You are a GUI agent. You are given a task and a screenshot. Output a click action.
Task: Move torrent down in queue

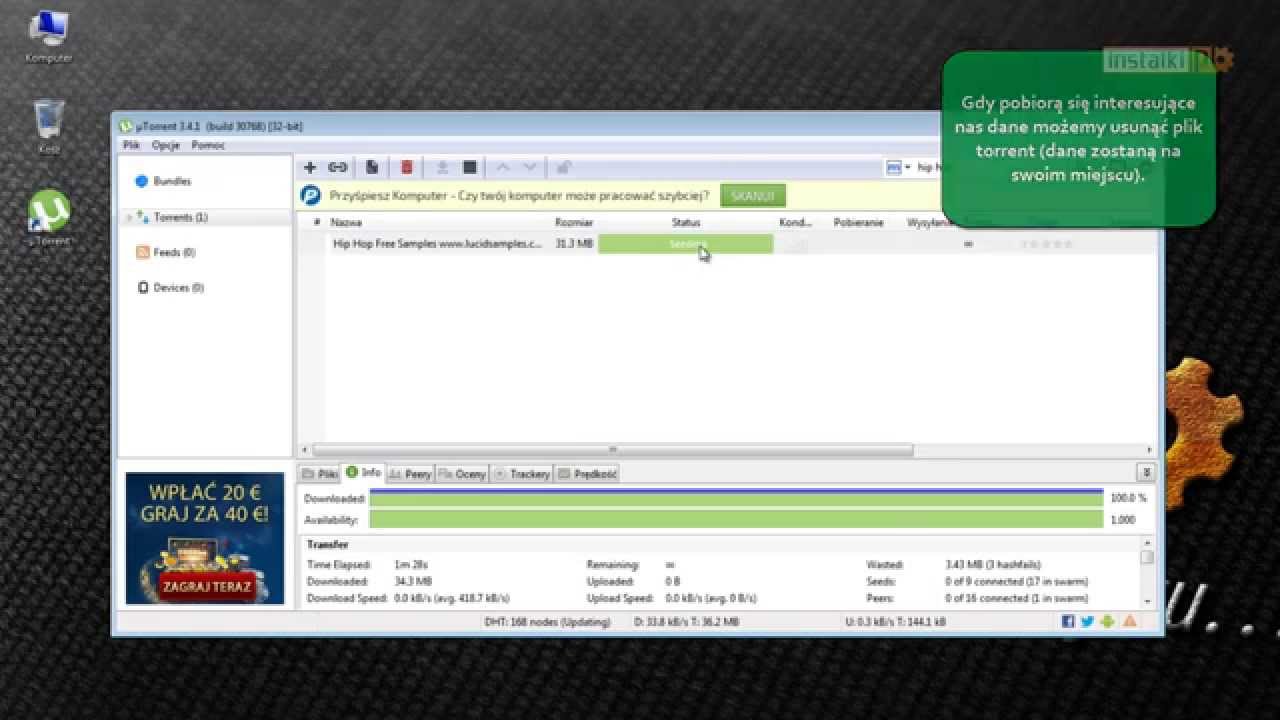[530, 167]
